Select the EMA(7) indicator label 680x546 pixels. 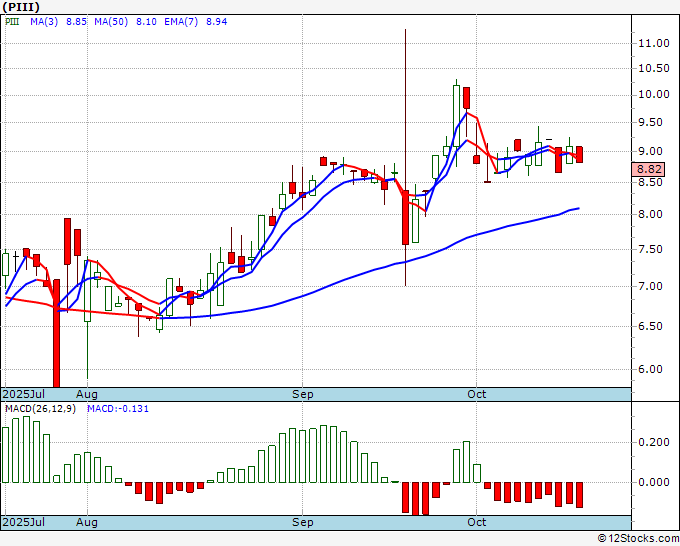tap(181, 22)
